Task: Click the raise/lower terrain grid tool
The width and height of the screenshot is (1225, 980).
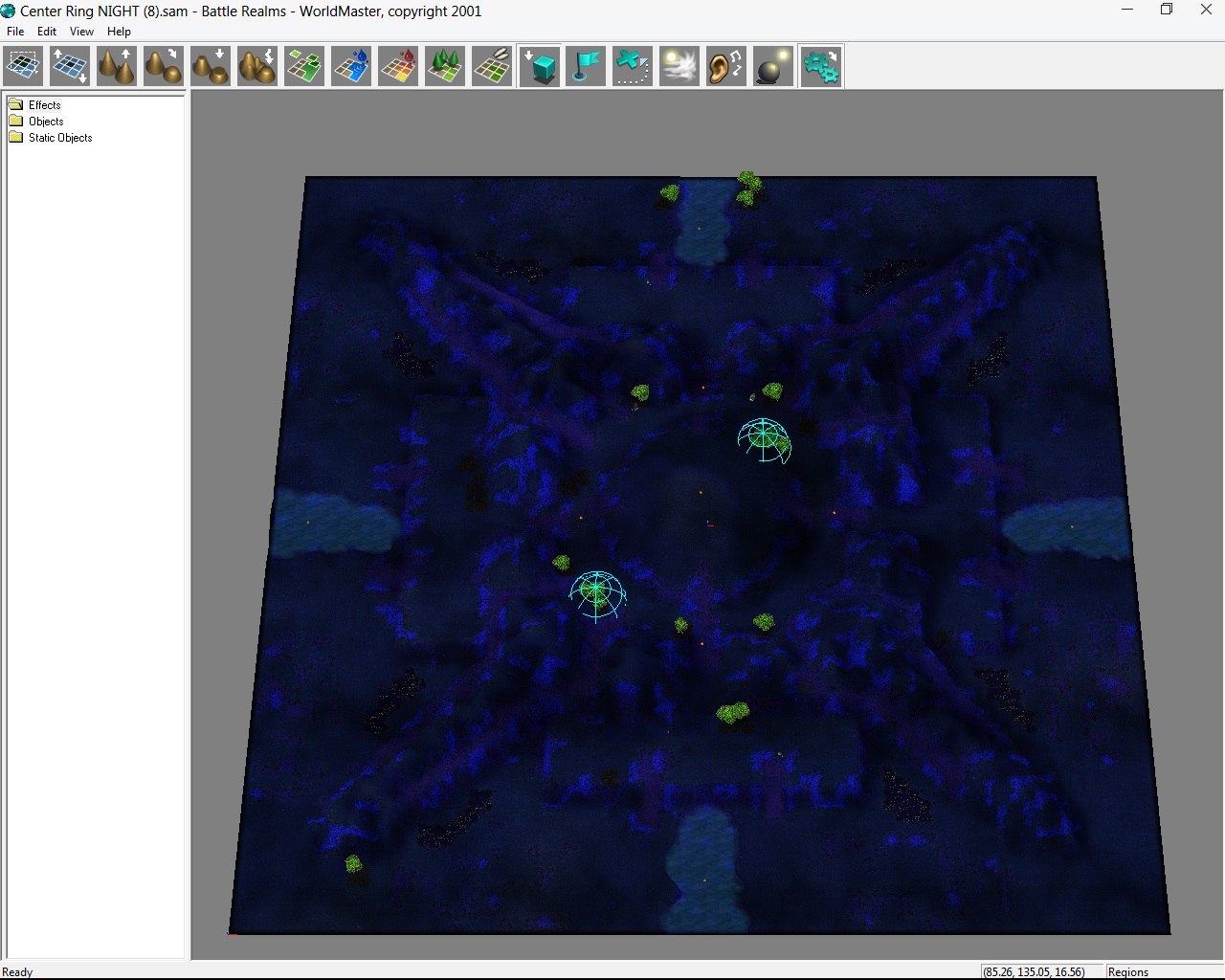Action: click(x=70, y=67)
